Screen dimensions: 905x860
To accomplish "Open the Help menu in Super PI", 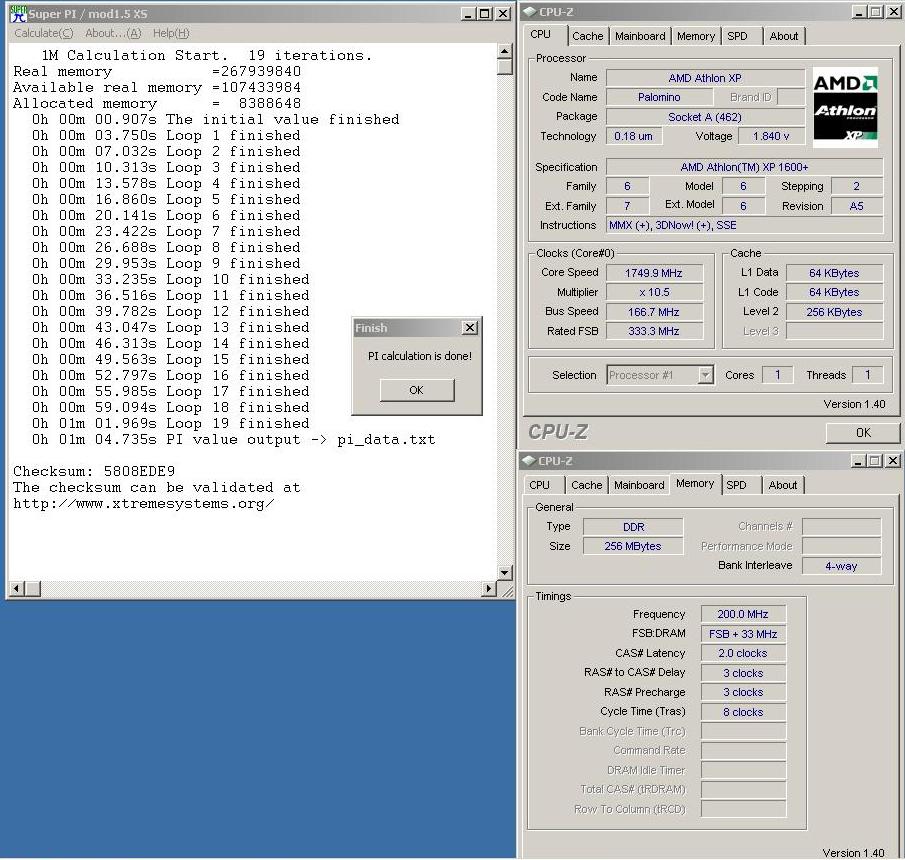I will (171, 33).
